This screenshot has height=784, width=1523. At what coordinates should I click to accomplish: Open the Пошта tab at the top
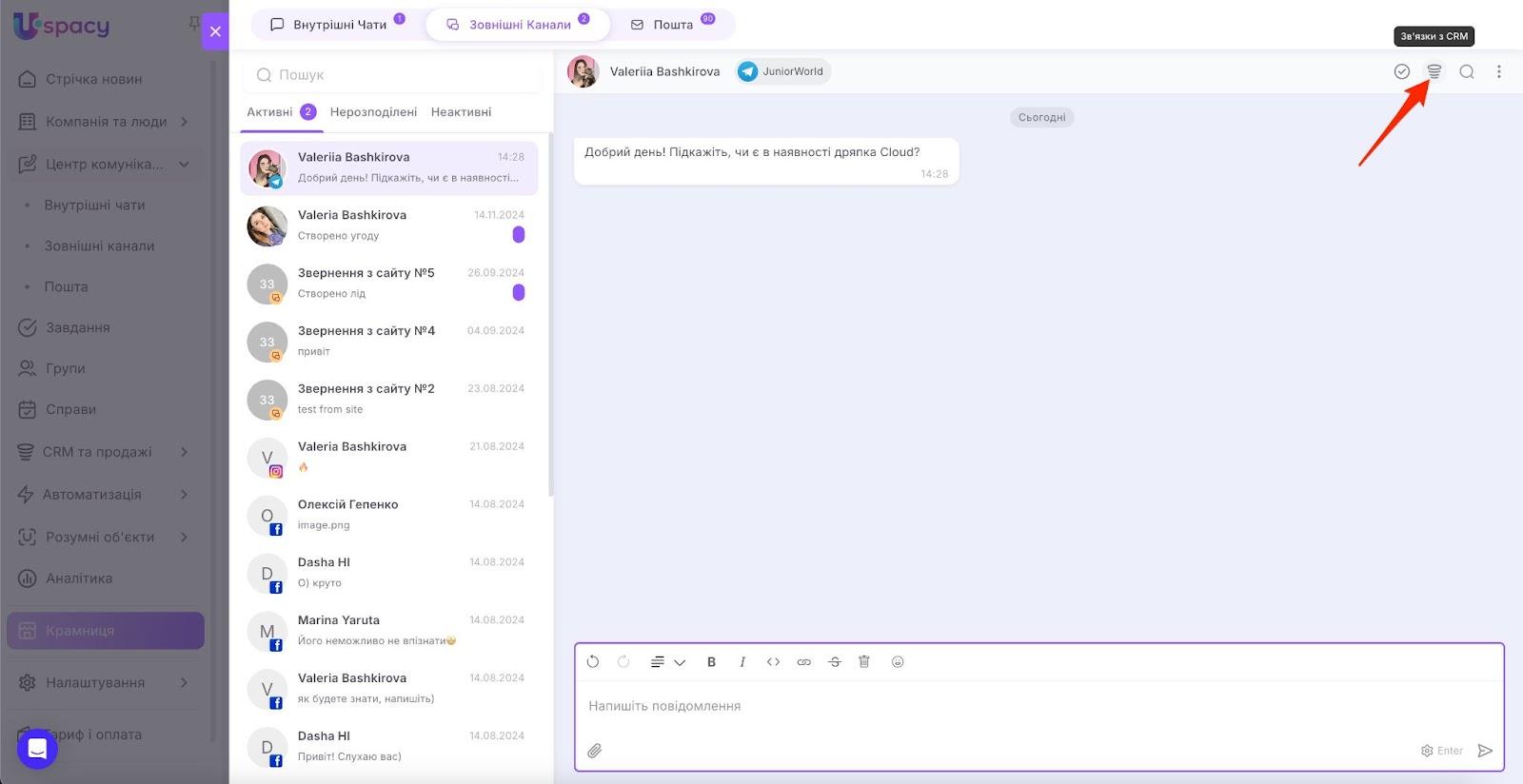point(672,25)
